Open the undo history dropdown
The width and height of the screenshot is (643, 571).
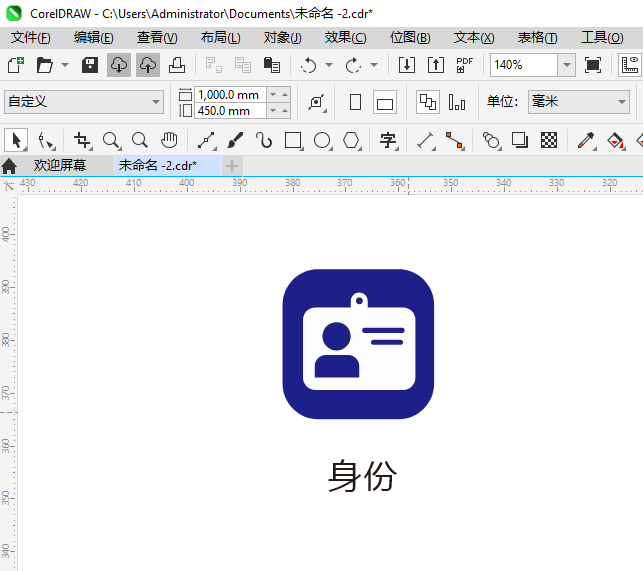(x=329, y=65)
